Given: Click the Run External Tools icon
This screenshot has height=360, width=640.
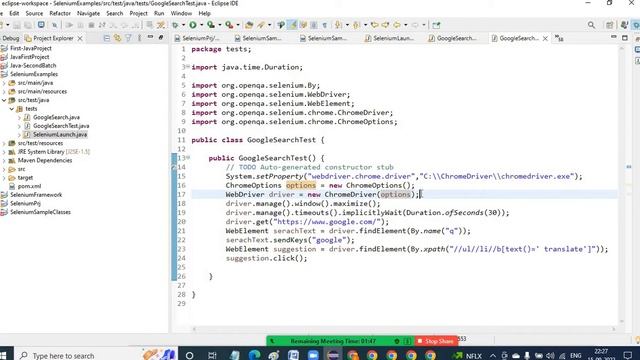Looking at the screenshot, I should pyautogui.click(x=229, y=25).
